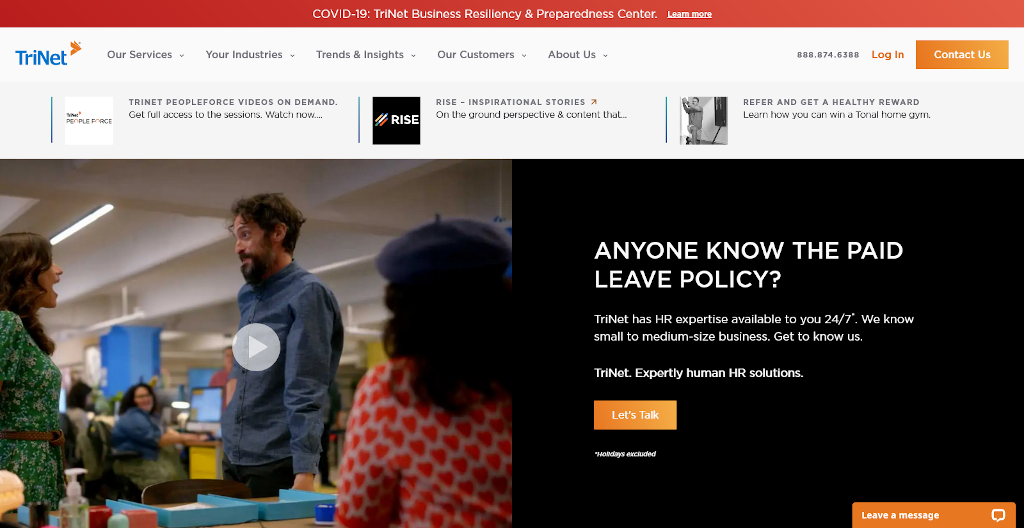
Task: Open the Our Services menu
Action: click(x=139, y=55)
